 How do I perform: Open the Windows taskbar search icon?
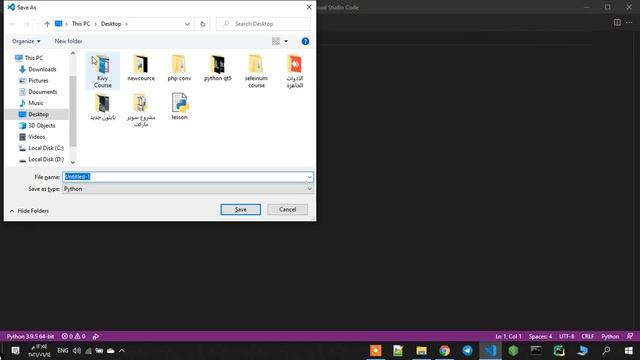coord(607,350)
